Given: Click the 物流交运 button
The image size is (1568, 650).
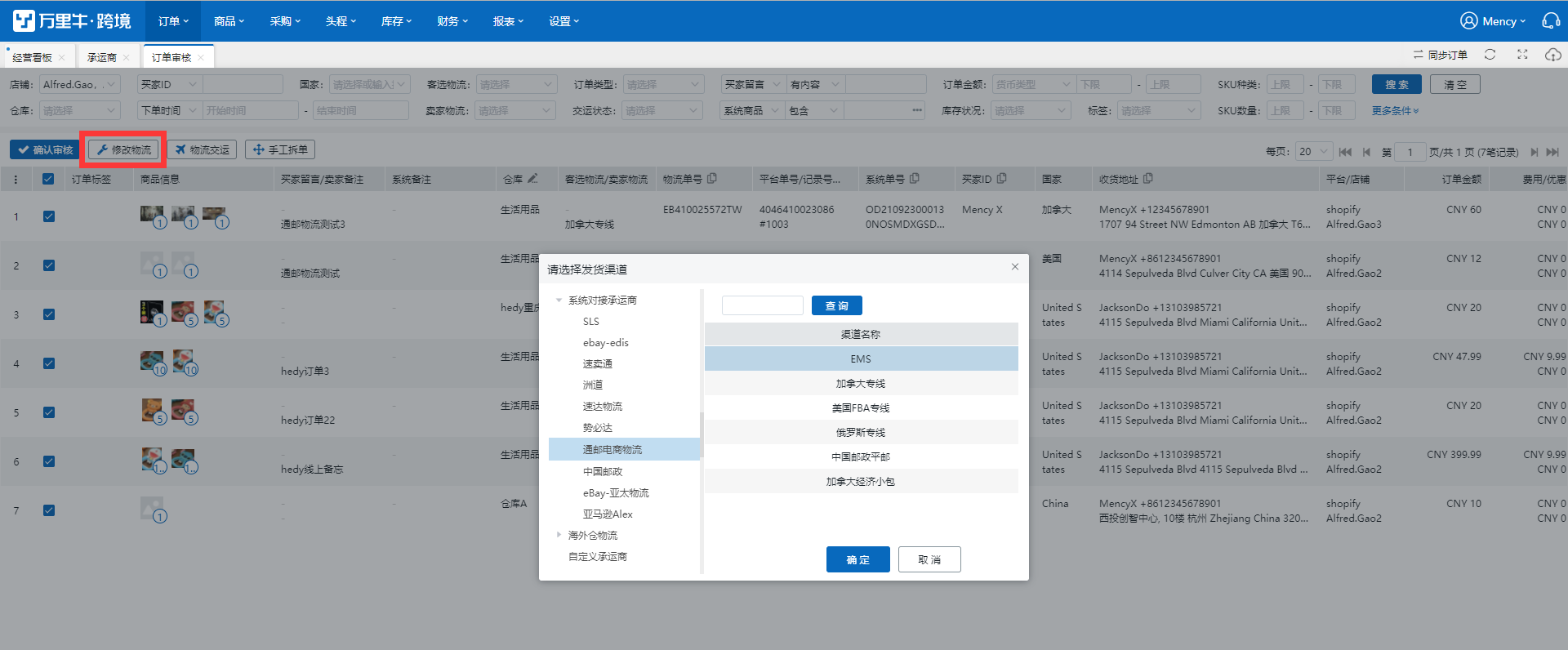Looking at the screenshot, I should tap(203, 149).
